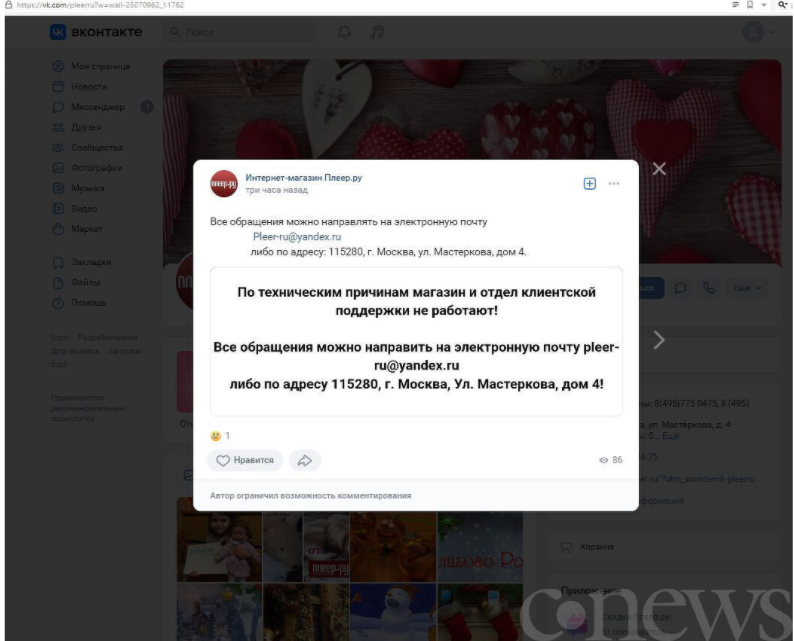This screenshot has height=641, width=794.
Task: Expand the Ещё footer dropdown
Action: pos(63,364)
